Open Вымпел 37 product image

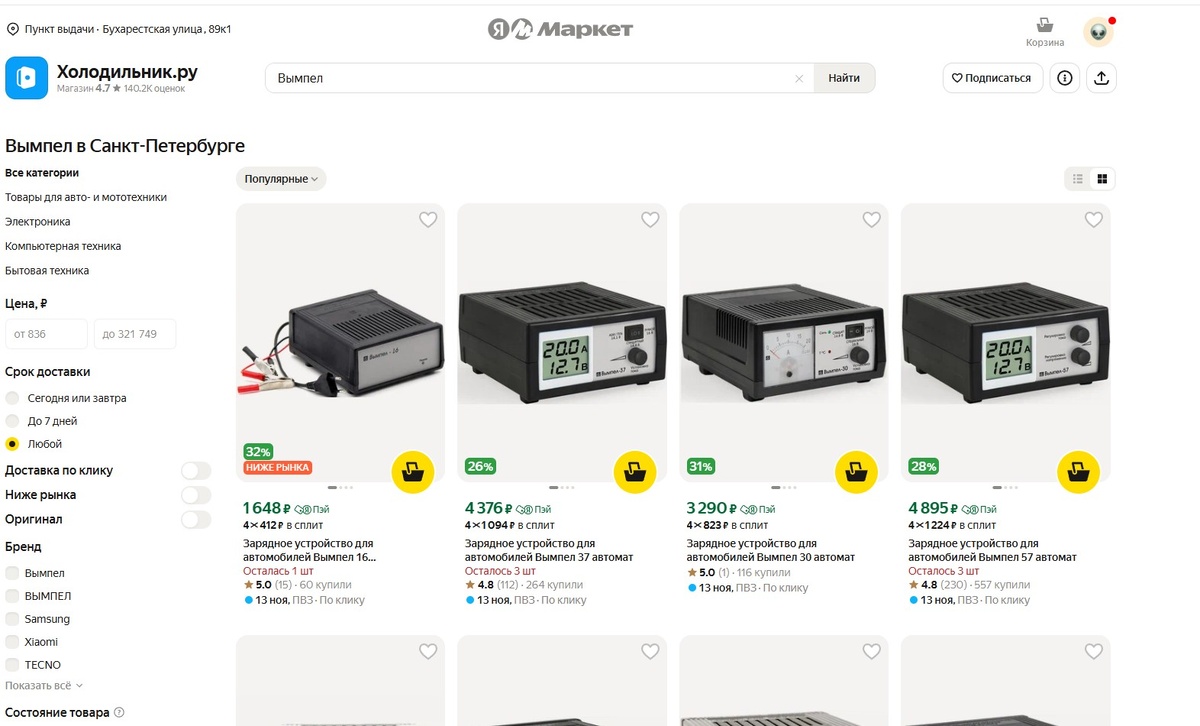[x=562, y=343]
